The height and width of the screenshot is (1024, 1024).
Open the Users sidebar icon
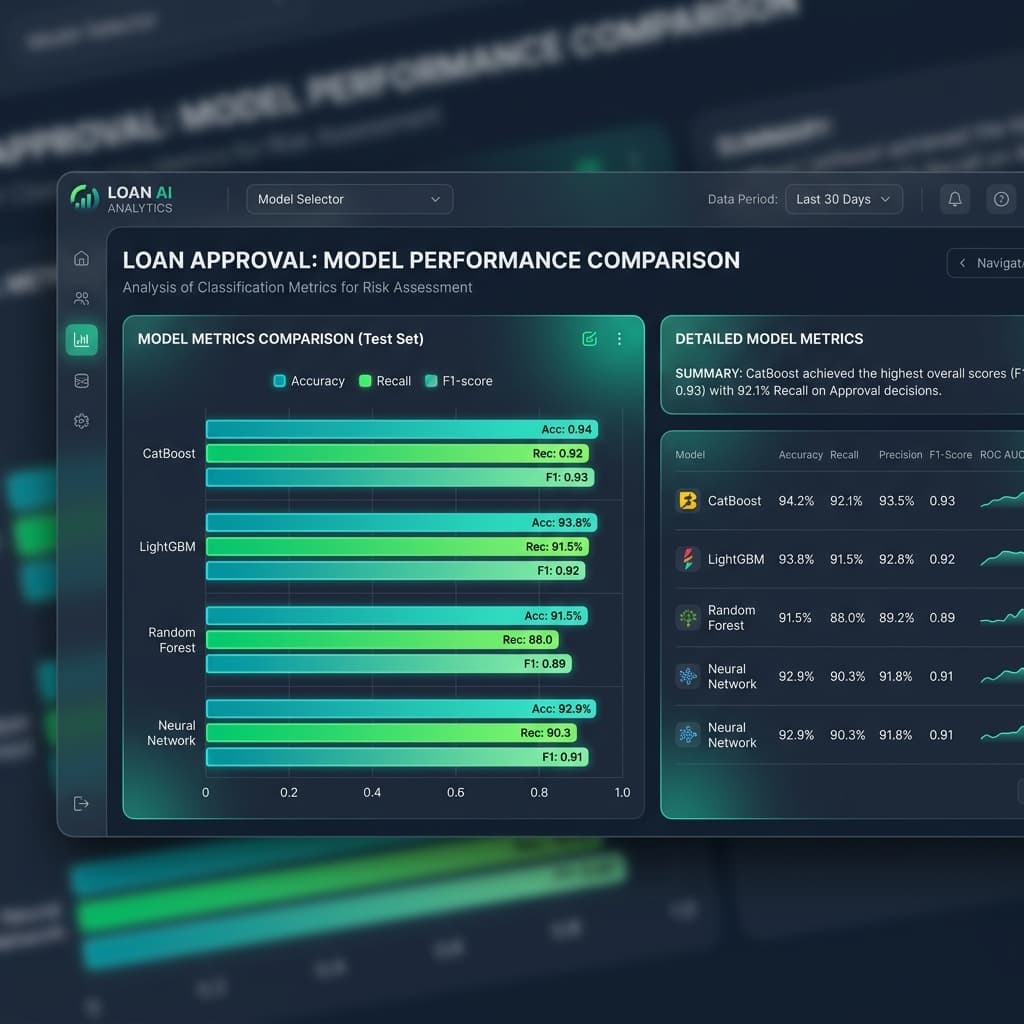pyautogui.click(x=82, y=298)
